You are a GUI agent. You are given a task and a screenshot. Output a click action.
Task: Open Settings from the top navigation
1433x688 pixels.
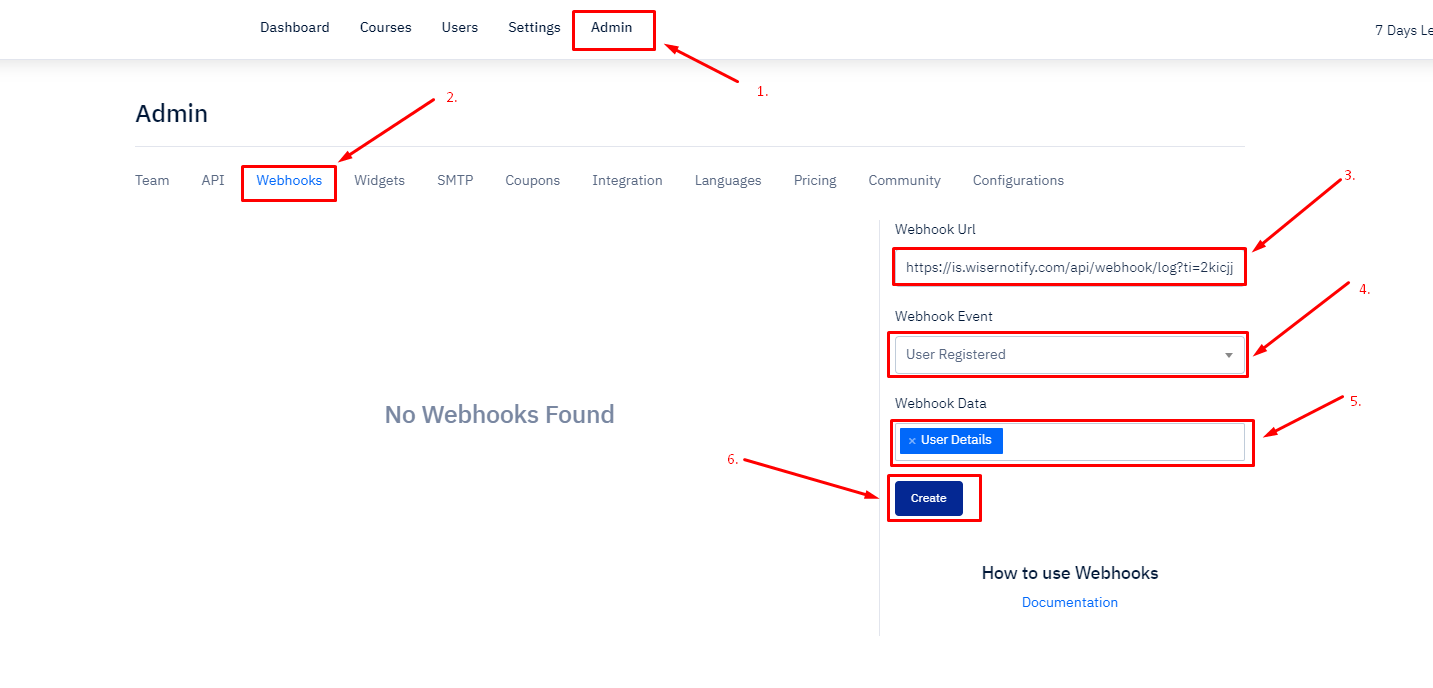tap(534, 28)
